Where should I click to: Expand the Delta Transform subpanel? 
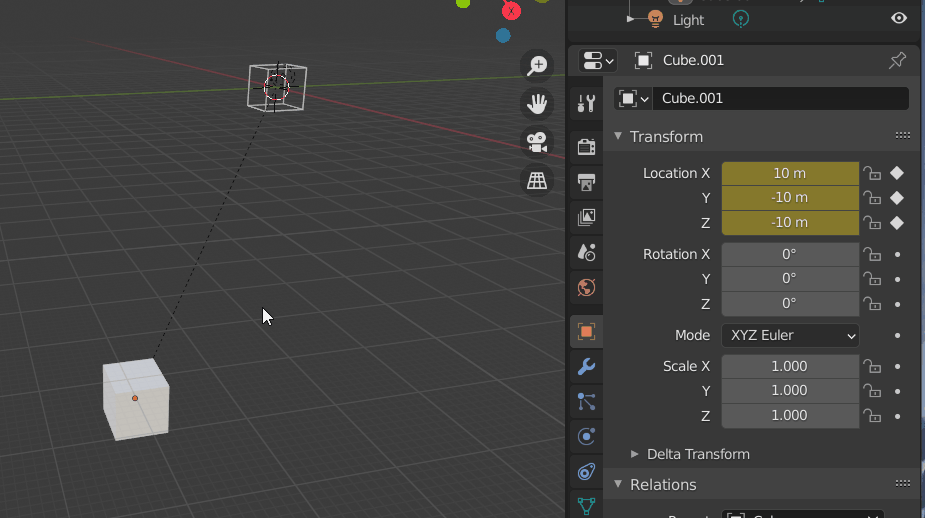coord(634,454)
